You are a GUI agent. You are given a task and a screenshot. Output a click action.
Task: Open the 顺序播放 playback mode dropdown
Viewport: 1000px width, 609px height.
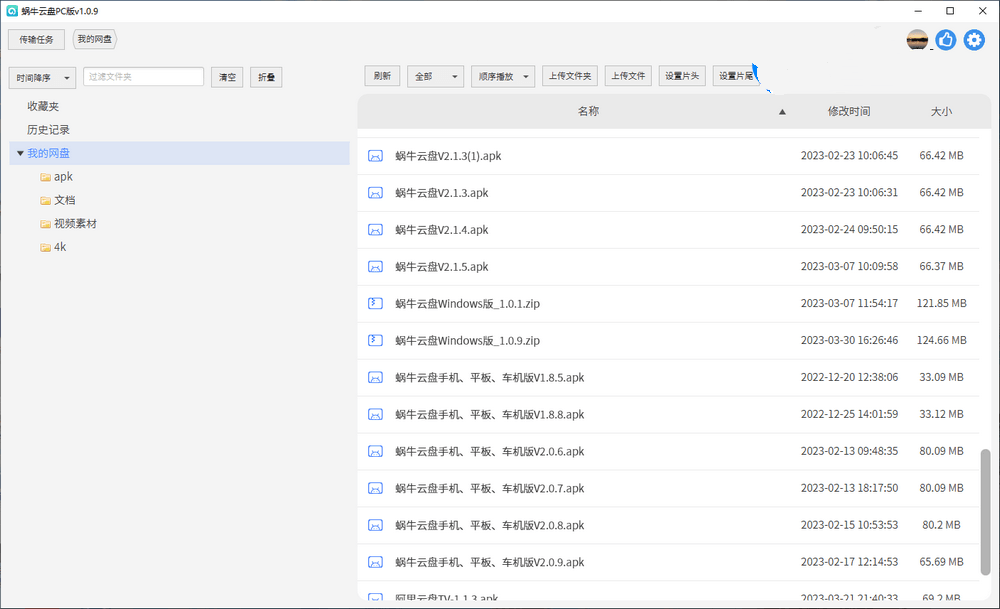point(502,75)
